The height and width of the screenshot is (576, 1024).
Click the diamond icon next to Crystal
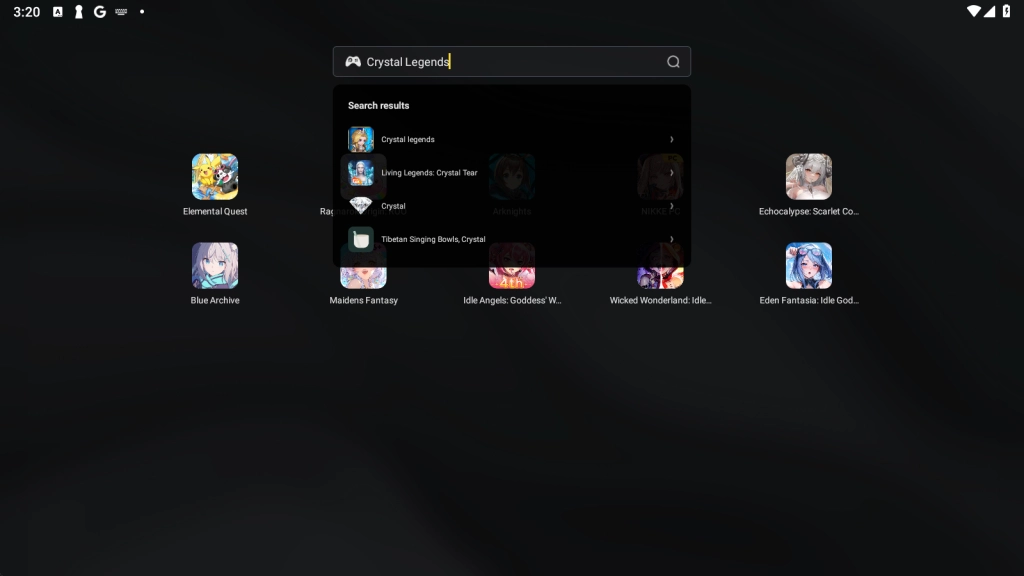[x=362, y=206]
